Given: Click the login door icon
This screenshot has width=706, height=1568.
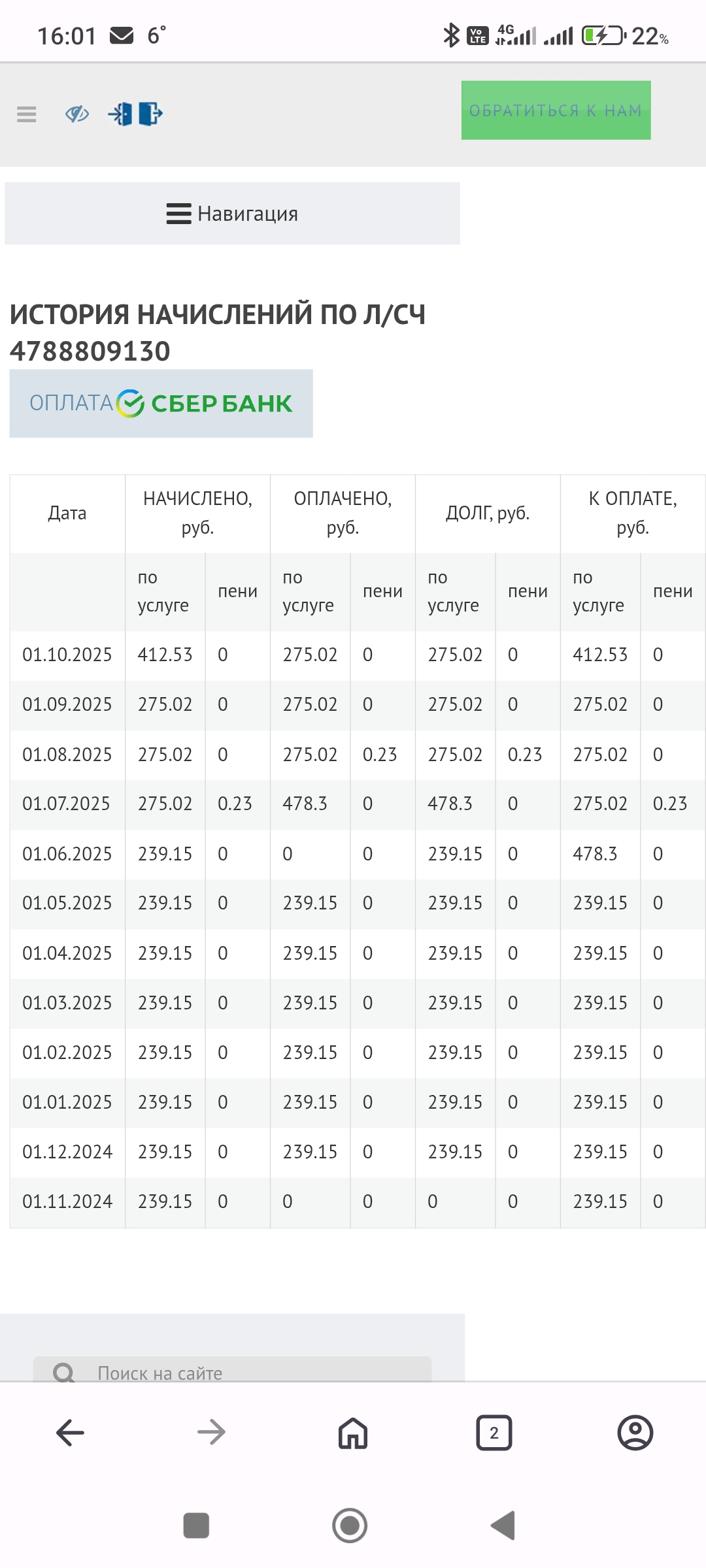Looking at the screenshot, I should tap(121, 114).
